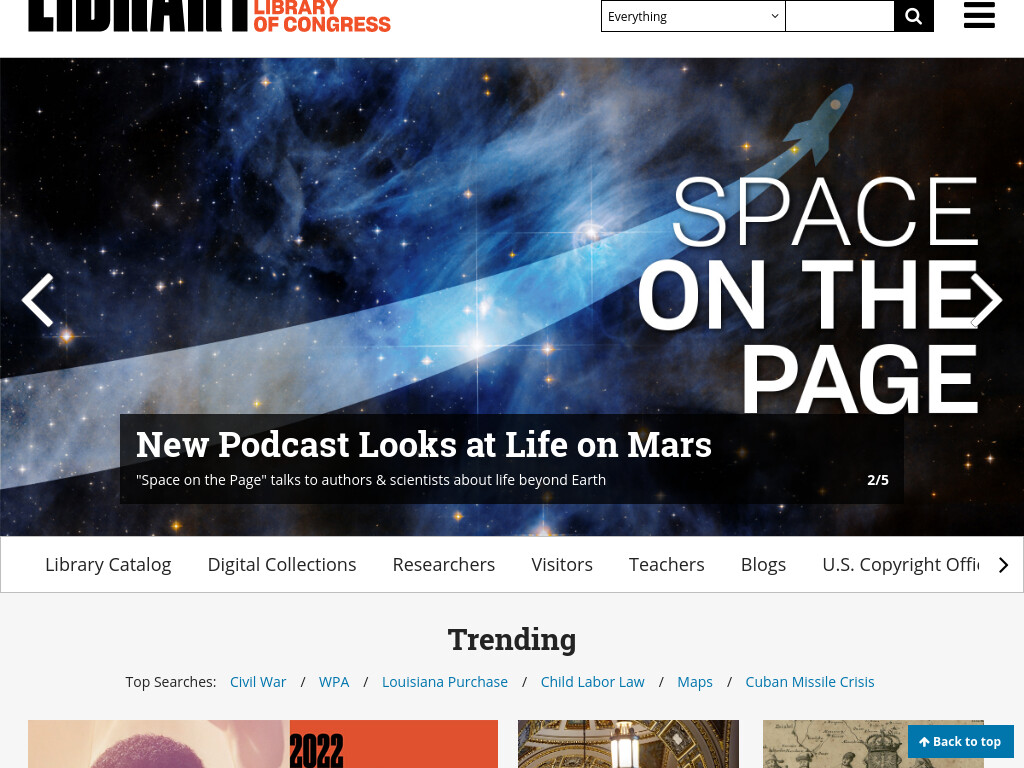Screen dimensions: 1024x768
Task: Open Louisiana Purchase top search
Action: [445, 682]
